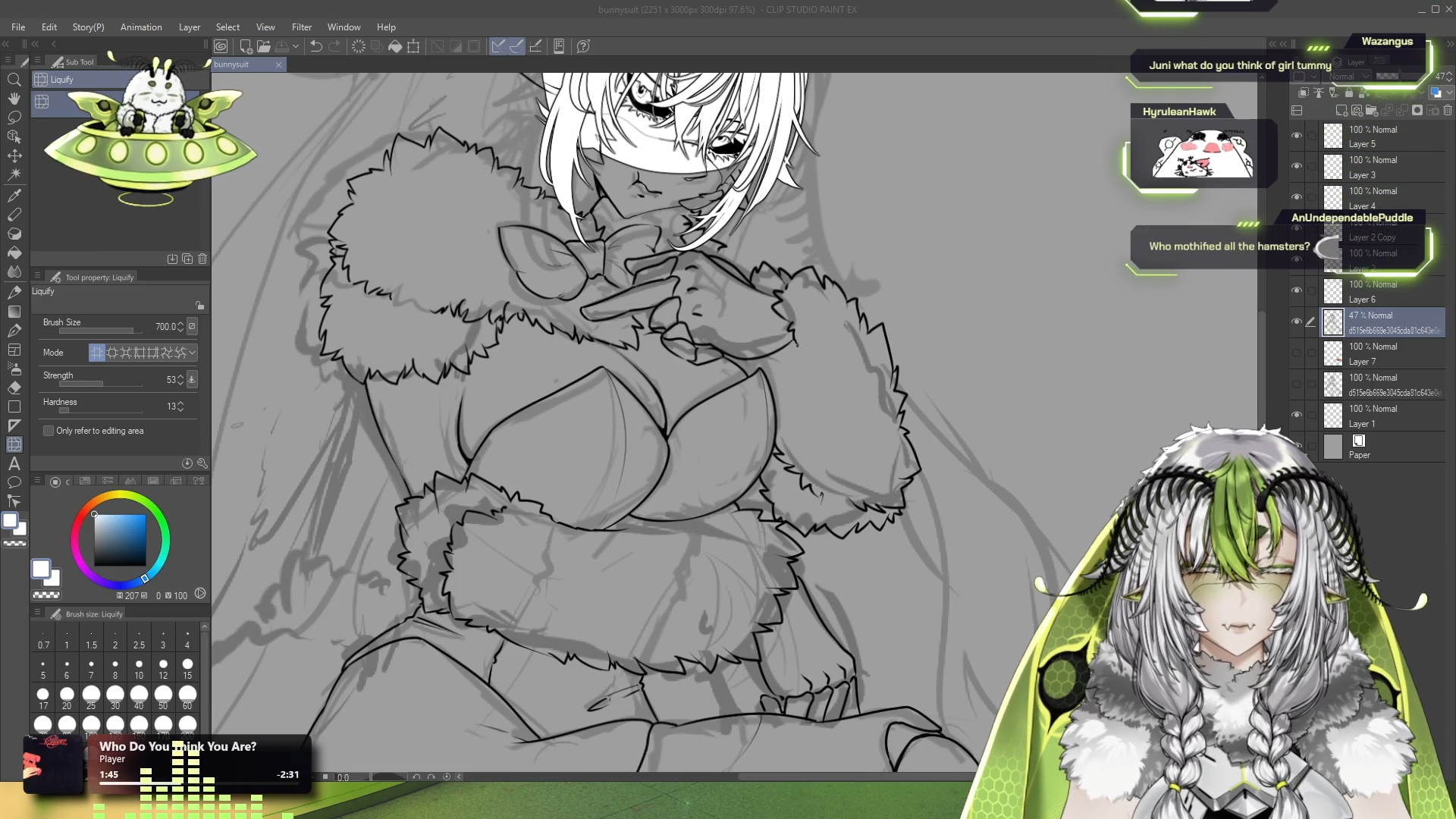Open the save options dropdown arrow

(x=296, y=46)
